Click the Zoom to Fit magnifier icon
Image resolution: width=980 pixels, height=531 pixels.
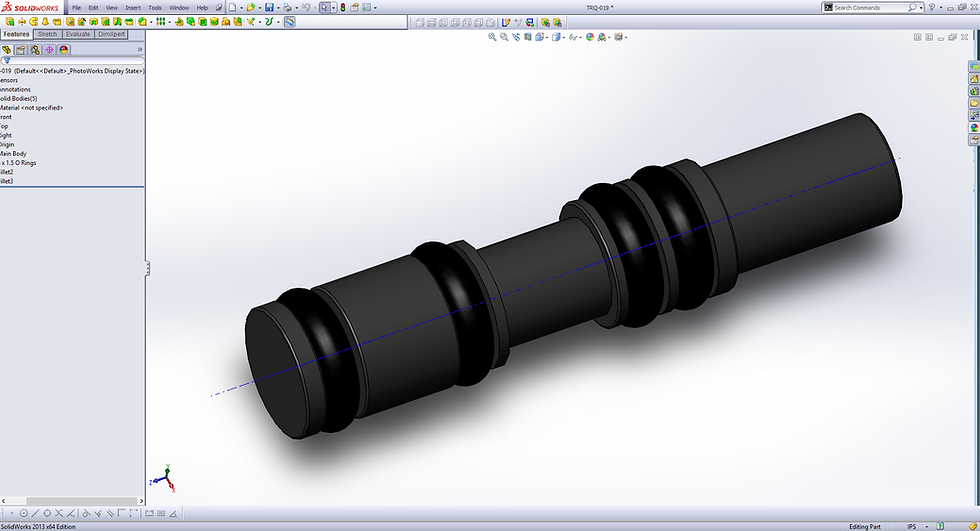492,37
